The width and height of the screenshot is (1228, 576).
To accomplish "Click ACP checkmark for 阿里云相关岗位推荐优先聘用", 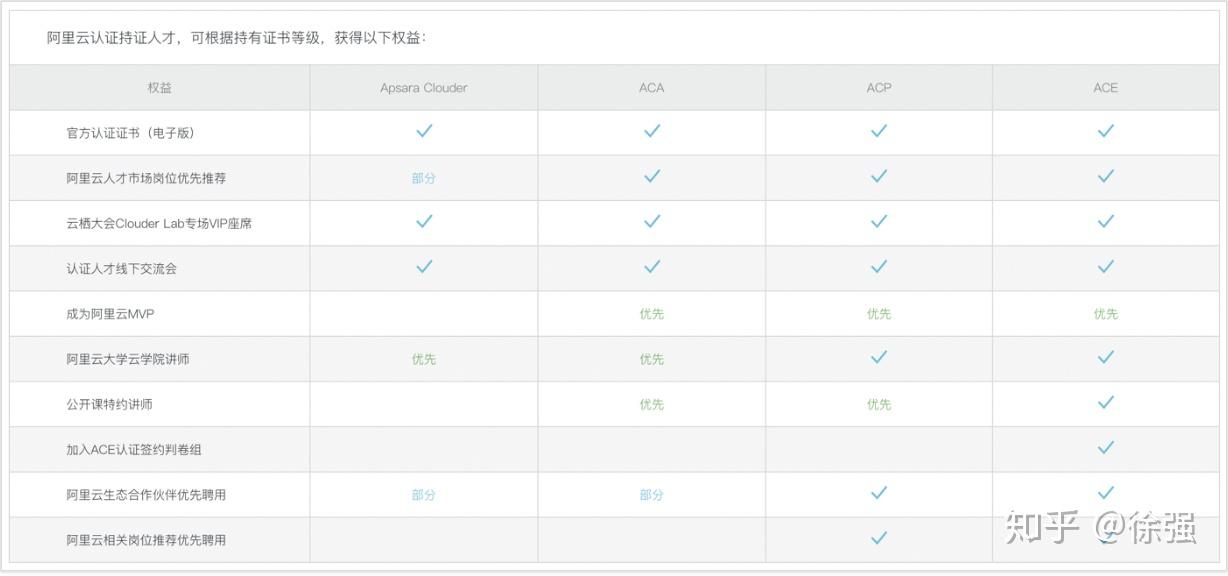I will tap(879, 538).
